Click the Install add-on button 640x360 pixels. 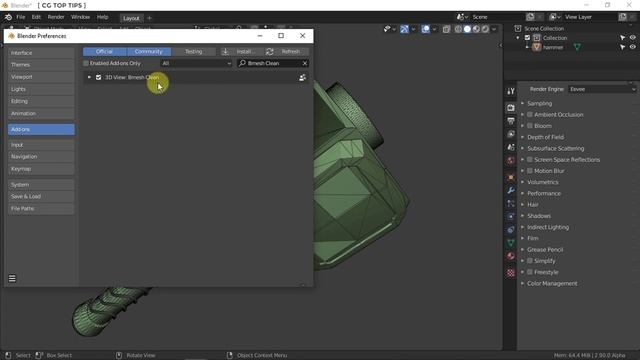pos(240,51)
